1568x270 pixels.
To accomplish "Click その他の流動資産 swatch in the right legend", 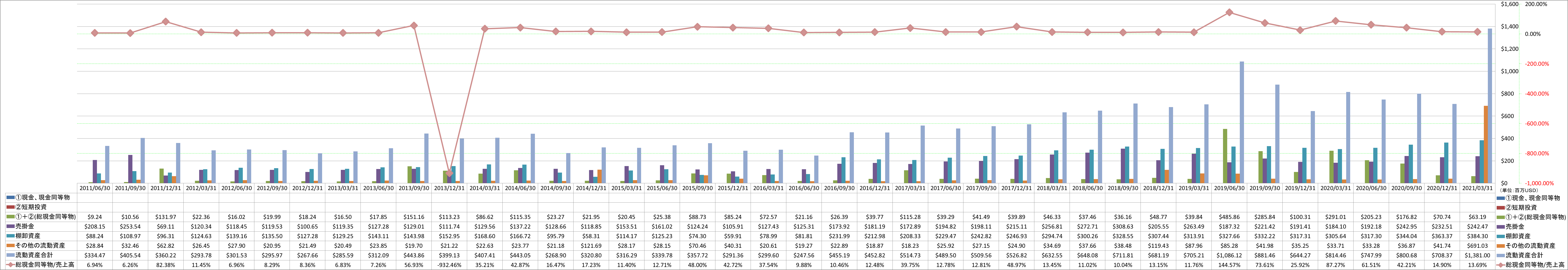I will click(x=1500, y=246).
